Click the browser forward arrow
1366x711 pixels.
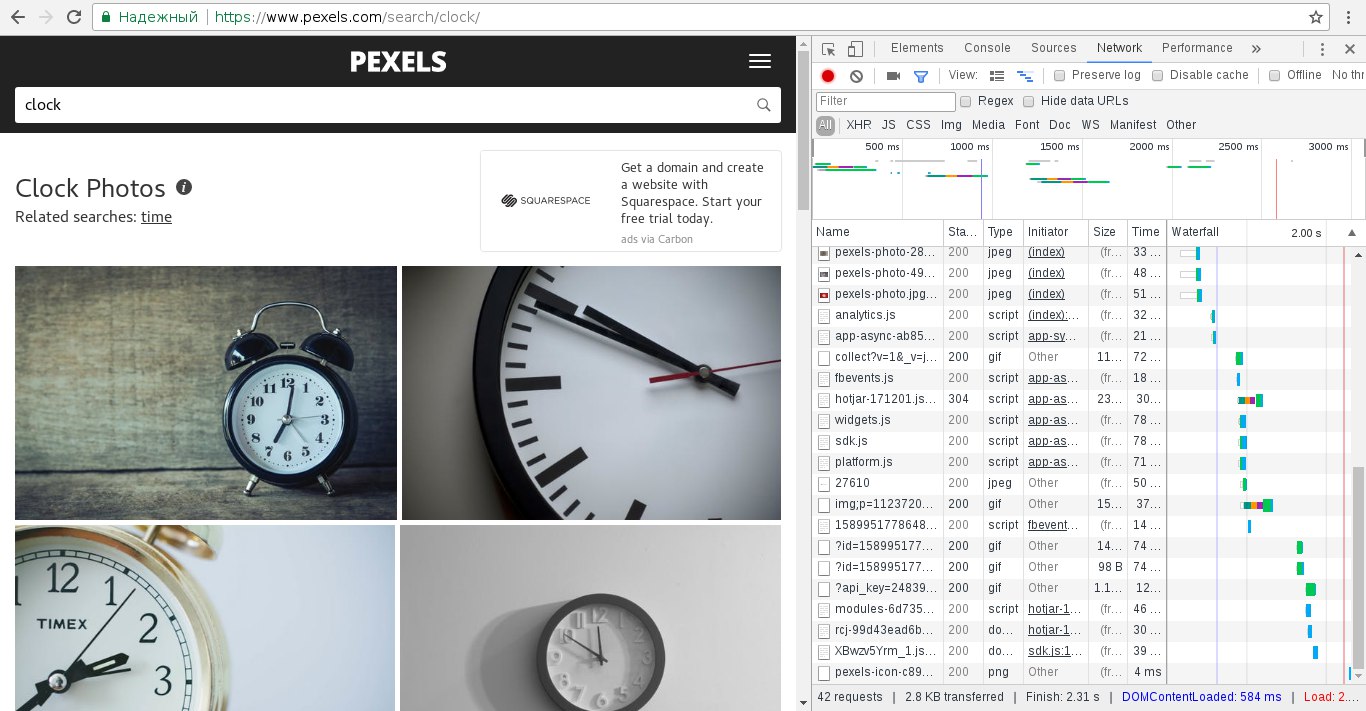click(x=47, y=17)
